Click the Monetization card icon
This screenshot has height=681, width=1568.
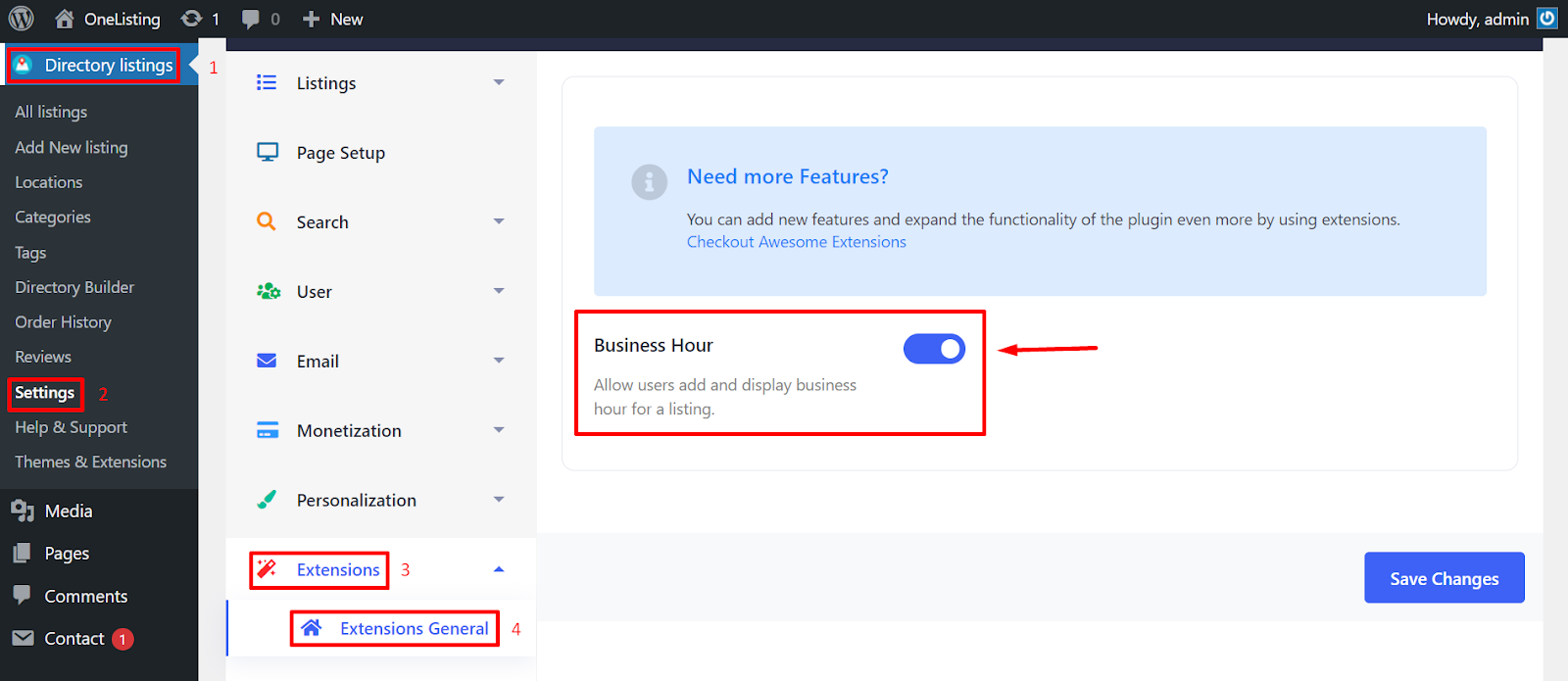click(268, 430)
